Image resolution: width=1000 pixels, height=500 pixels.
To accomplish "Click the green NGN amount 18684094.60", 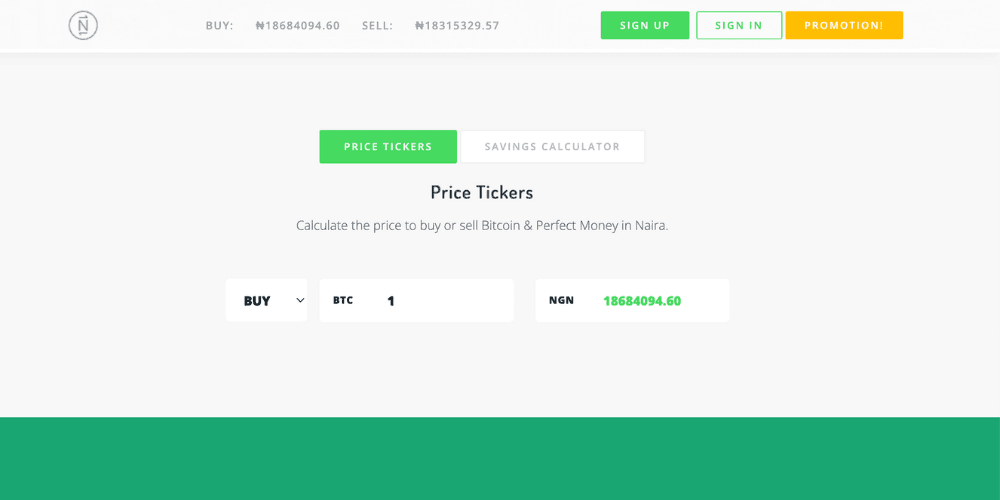I will click(x=642, y=300).
